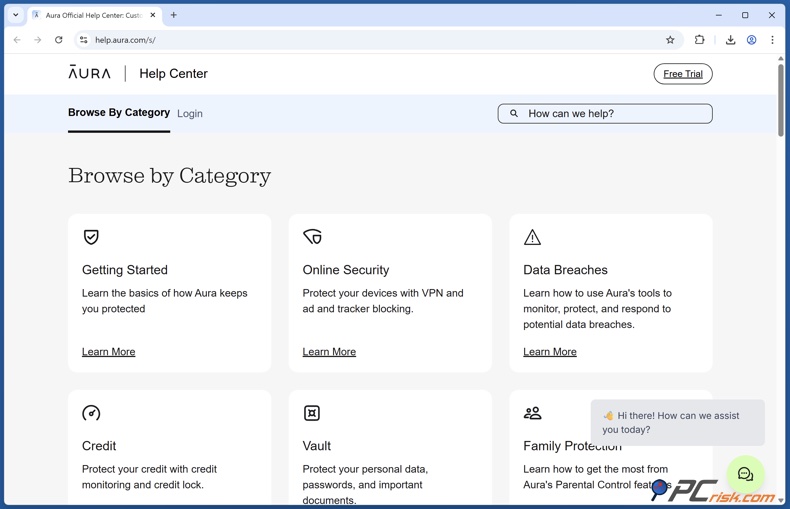Click the Data Breaches warning triangle icon

coord(532,237)
